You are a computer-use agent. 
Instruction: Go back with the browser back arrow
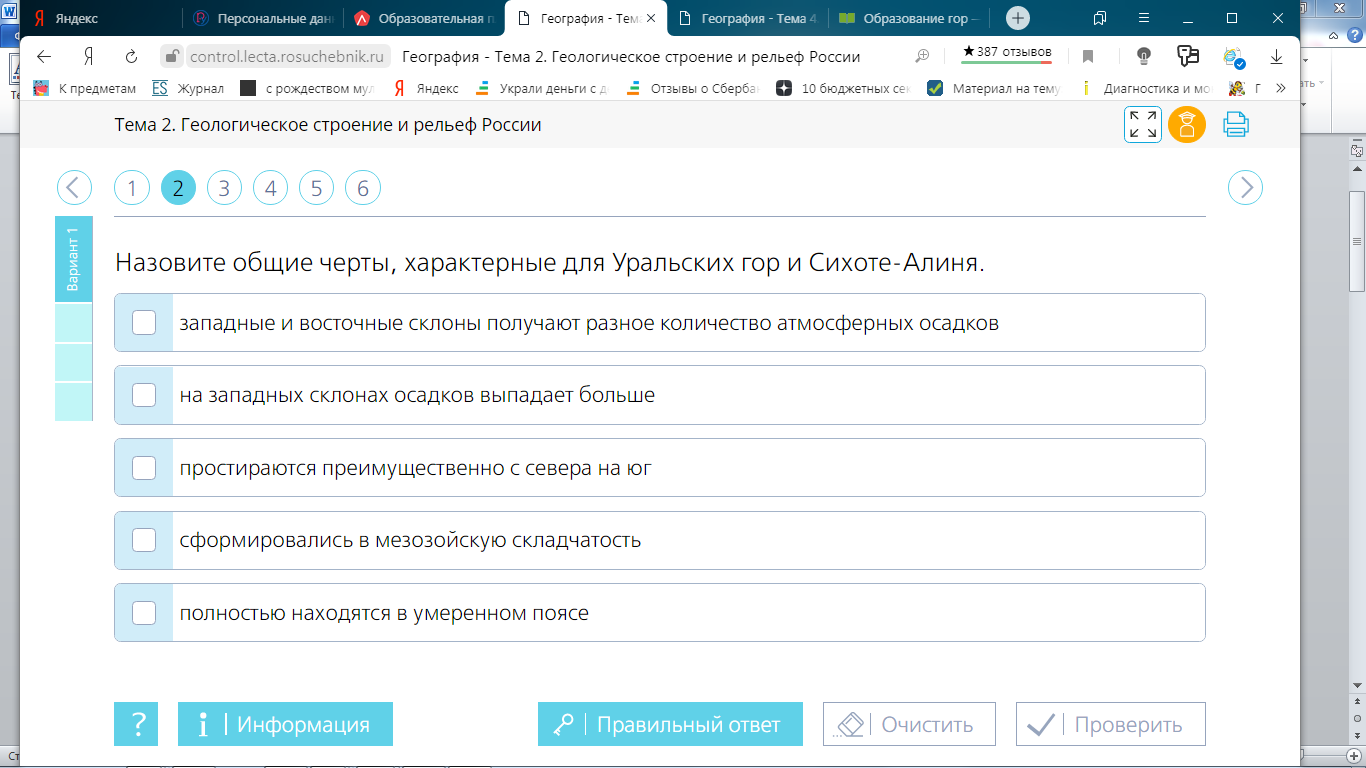click(44, 57)
